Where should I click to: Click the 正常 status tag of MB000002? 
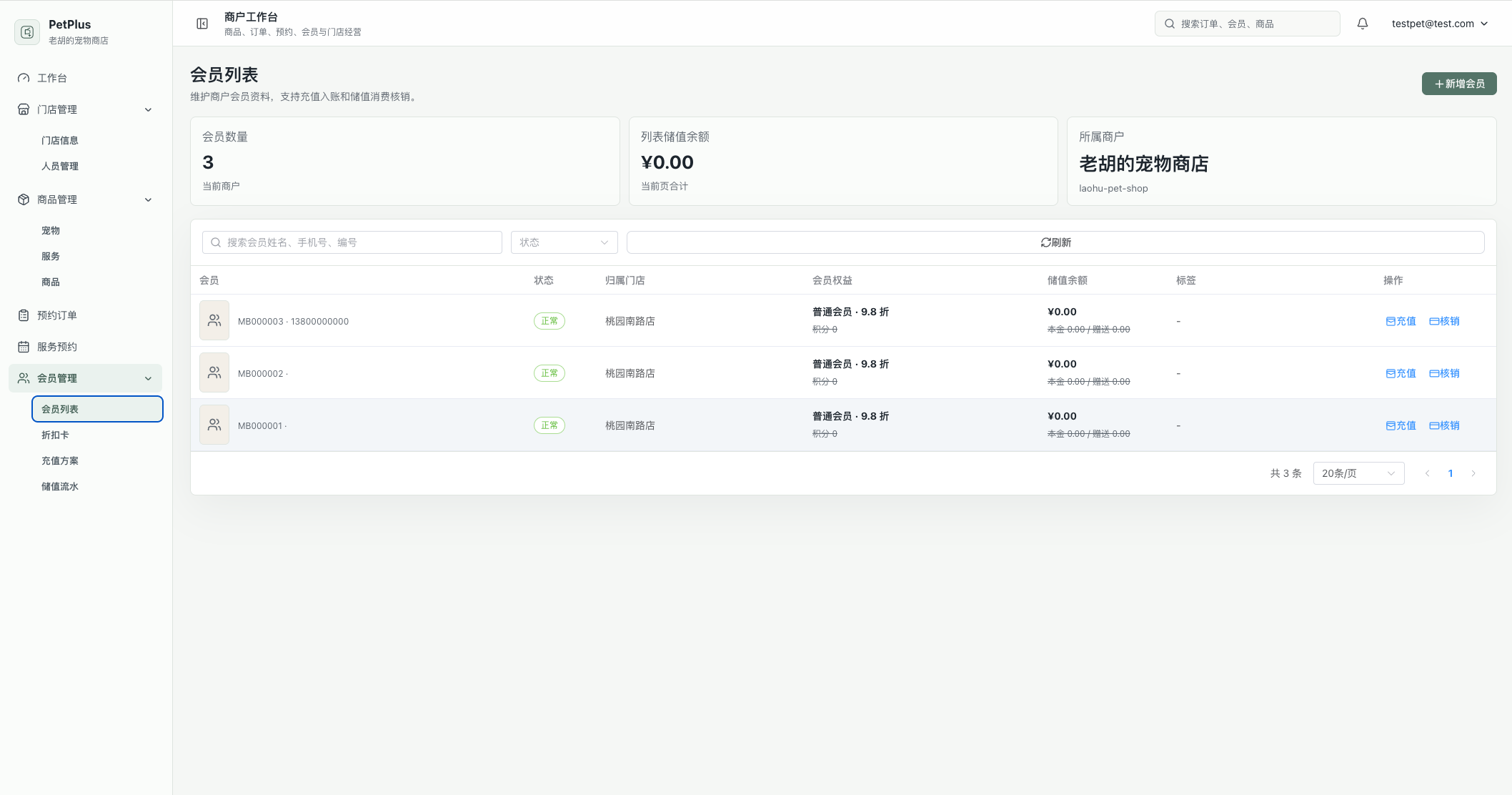(549, 373)
